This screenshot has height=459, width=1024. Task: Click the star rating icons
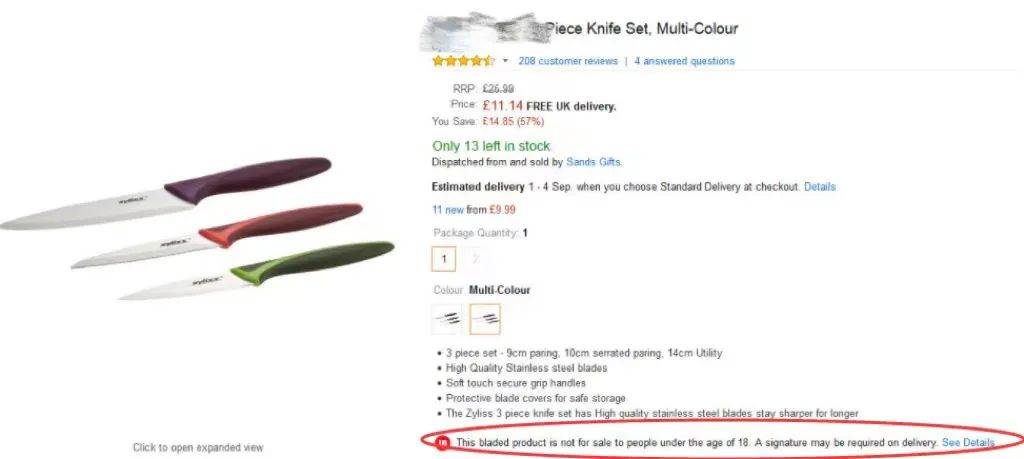464,61
